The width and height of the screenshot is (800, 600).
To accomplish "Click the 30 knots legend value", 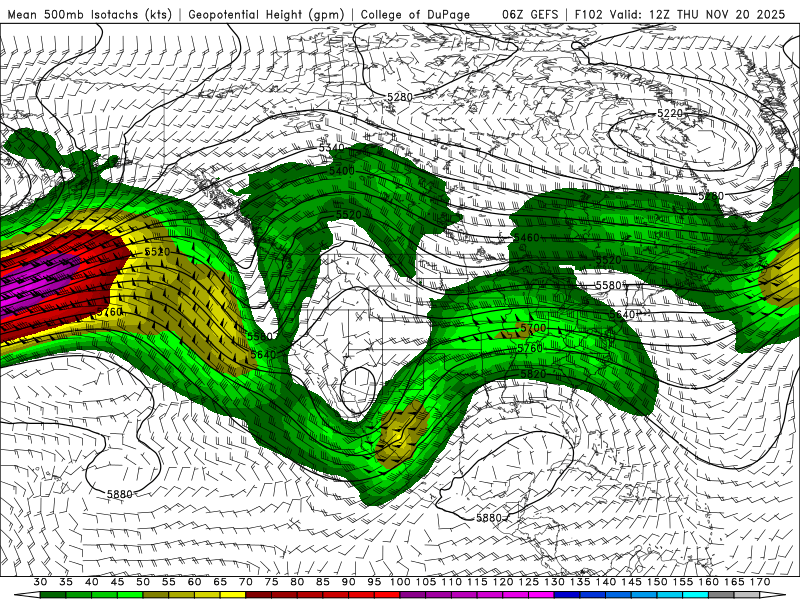I will pyautogui.click(x=40, y=582).
